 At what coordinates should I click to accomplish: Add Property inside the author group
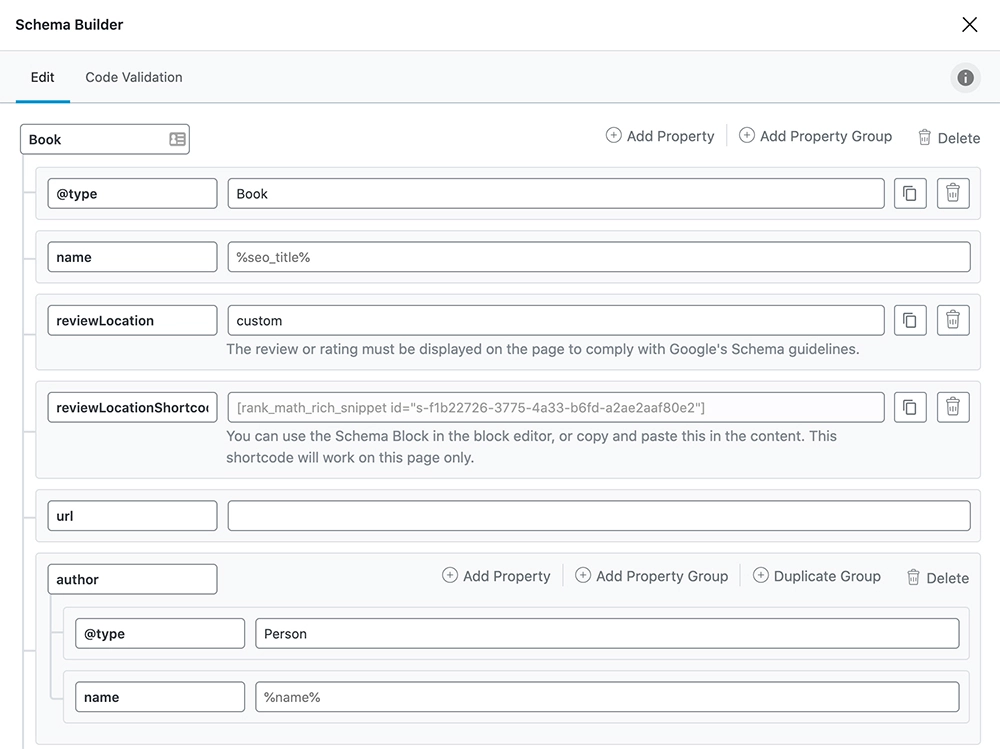(496, 576)
